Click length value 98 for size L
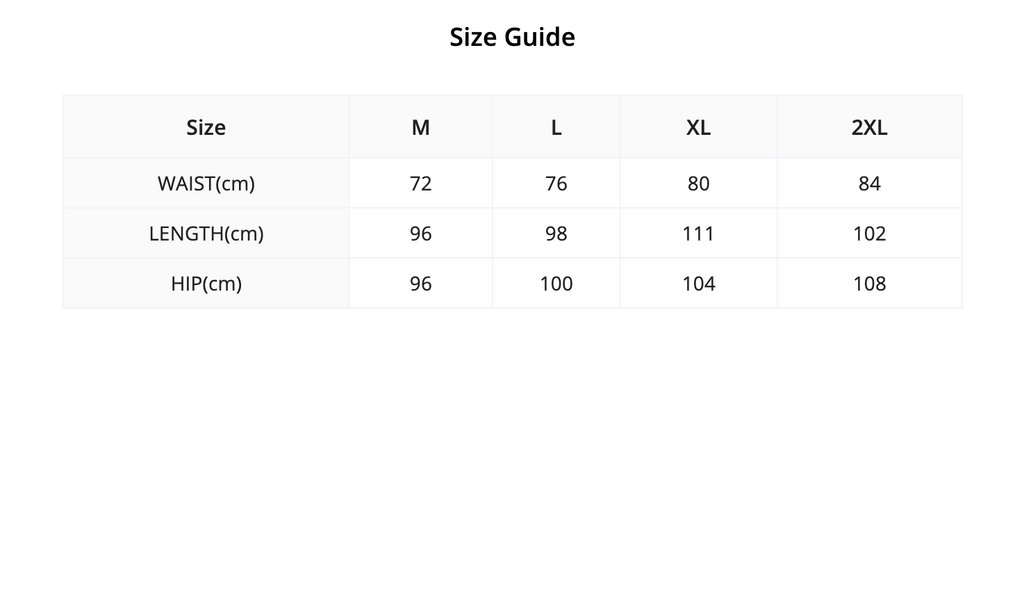This screenshot has height=602, width=1024. pyautogui.click(x=556, y=234)
